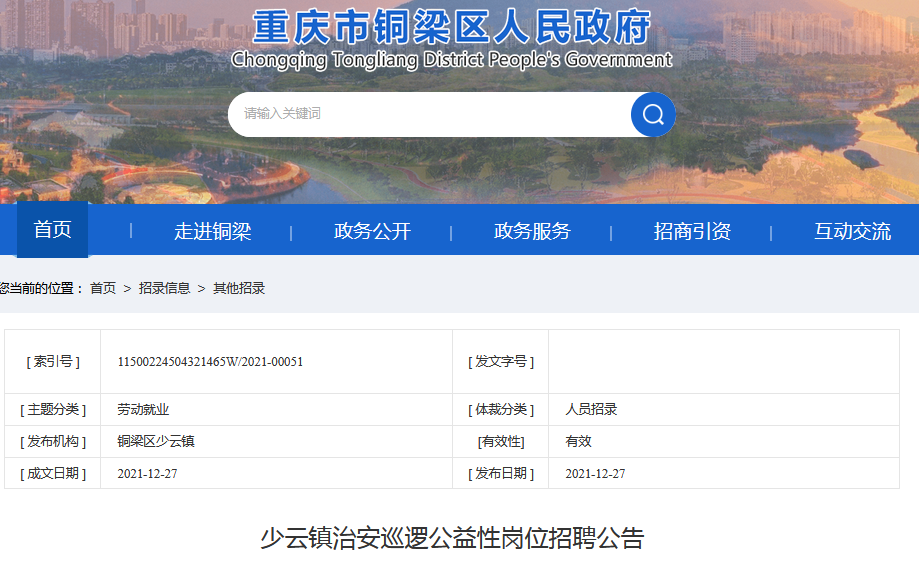Select the 铜梁区少云镇 value cell
The height and width of the screenshot is (562, 919).
click(x=277, y=441)
